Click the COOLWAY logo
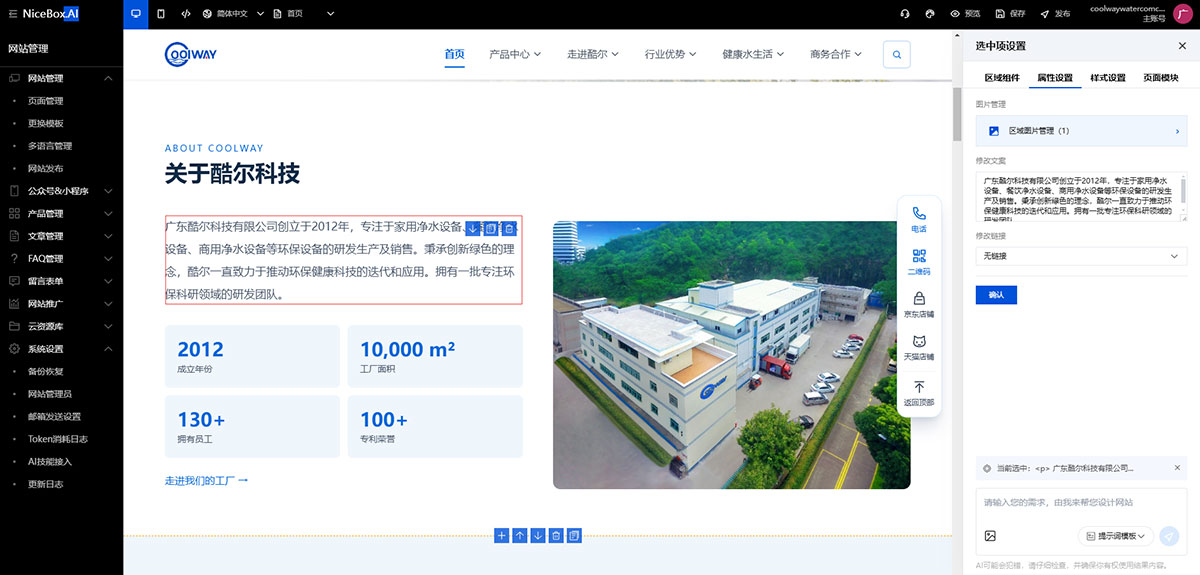This screenshot has height=575, width=1200. [x=191, y=54]
